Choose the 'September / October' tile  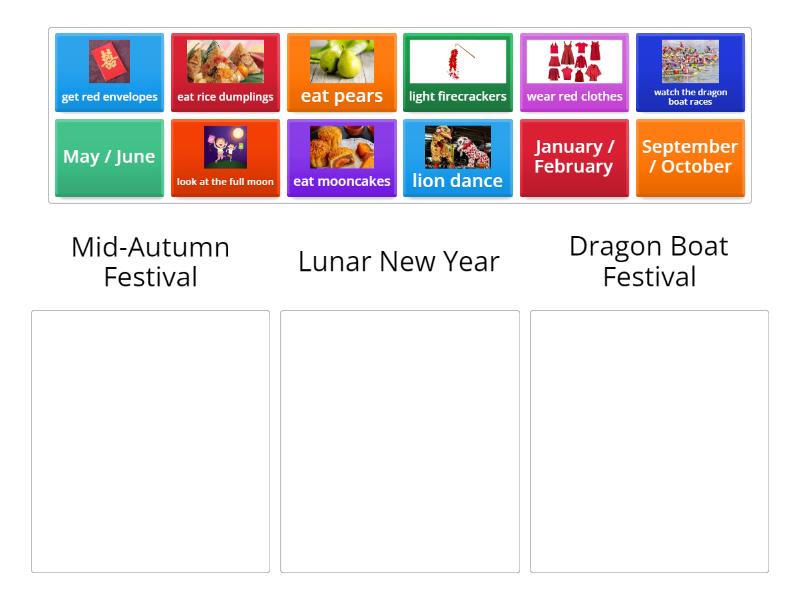690,158
